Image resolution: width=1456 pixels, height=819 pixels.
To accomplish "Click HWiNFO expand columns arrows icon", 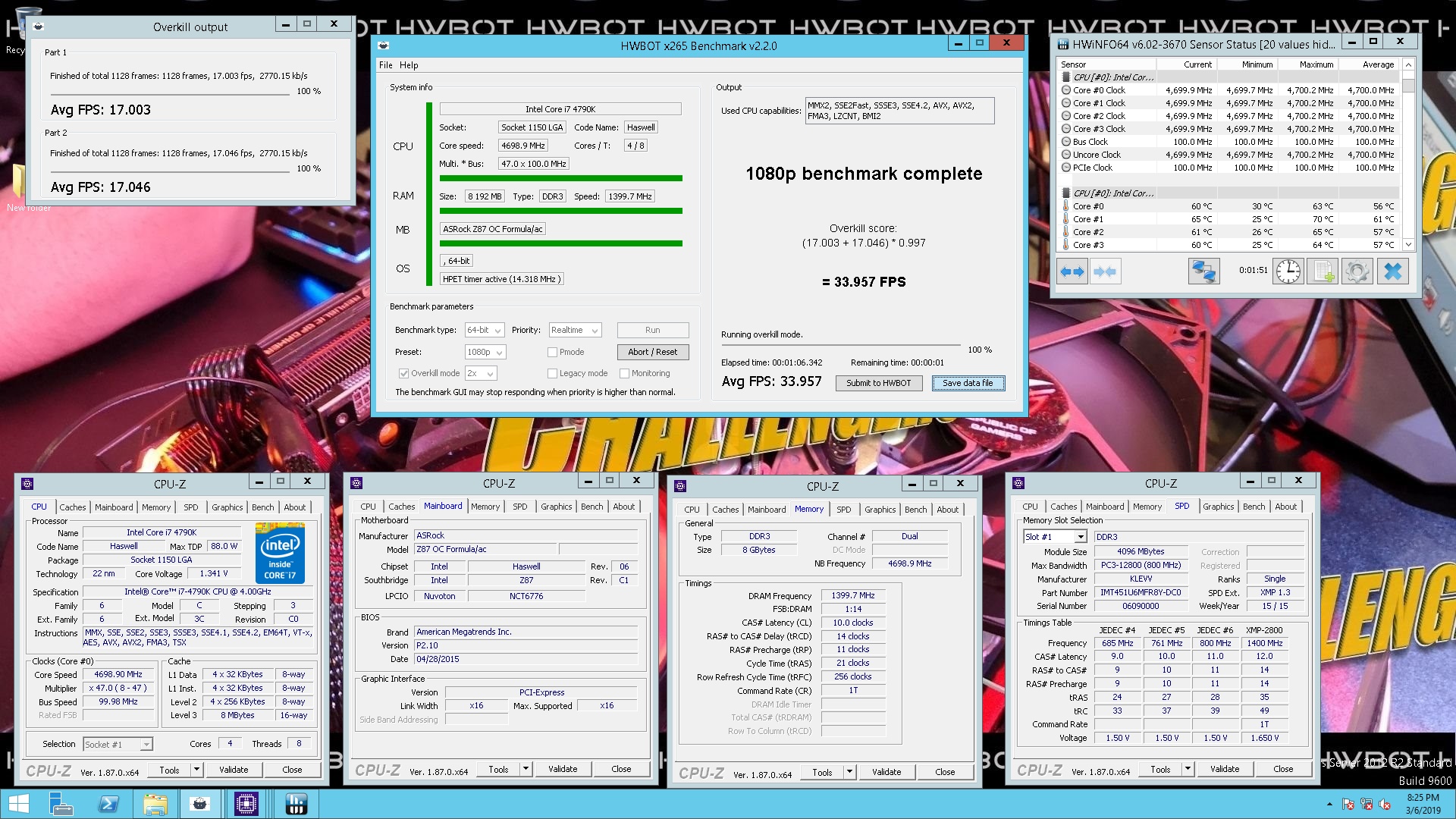I will pos(1072,271).
